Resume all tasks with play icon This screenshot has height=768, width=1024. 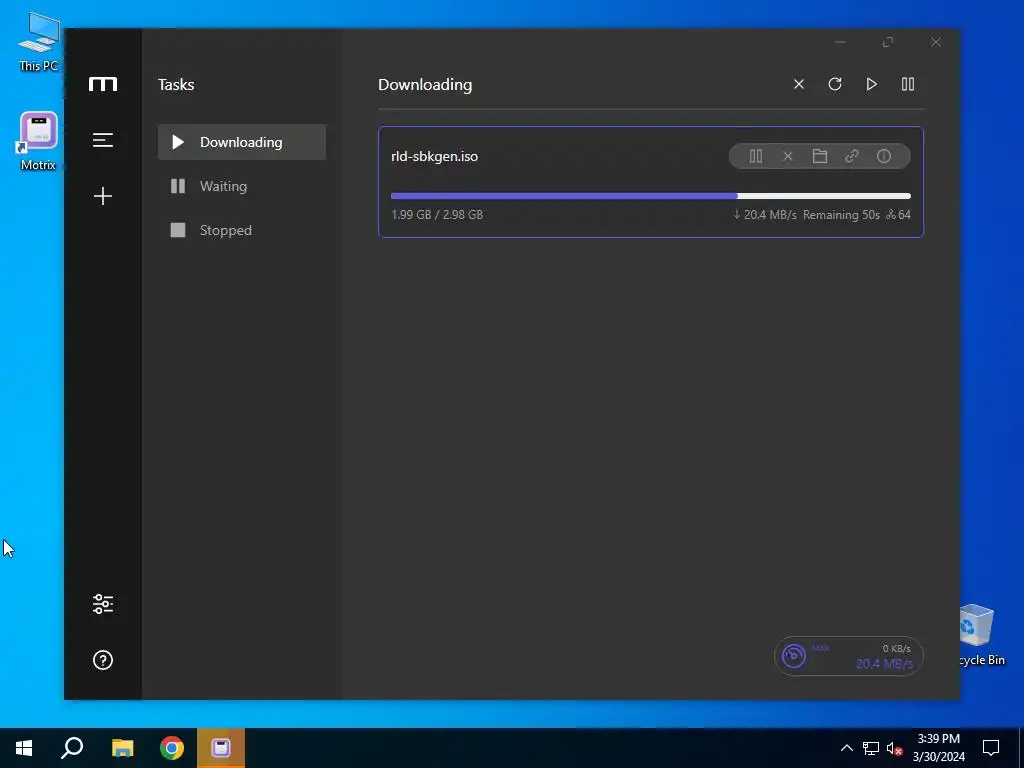click(871, 84)
